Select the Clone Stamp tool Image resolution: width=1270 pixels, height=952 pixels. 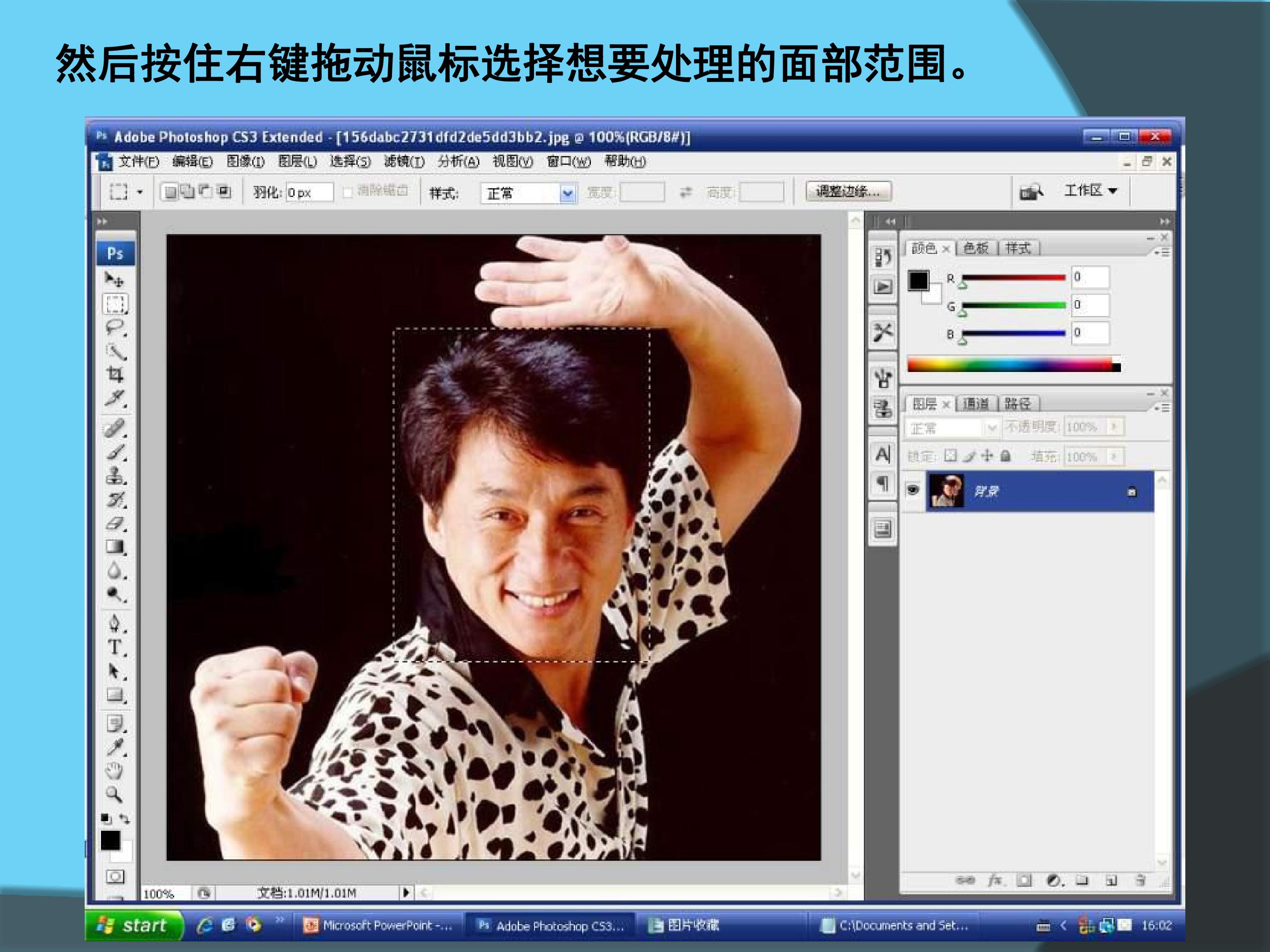pos(115,476)
